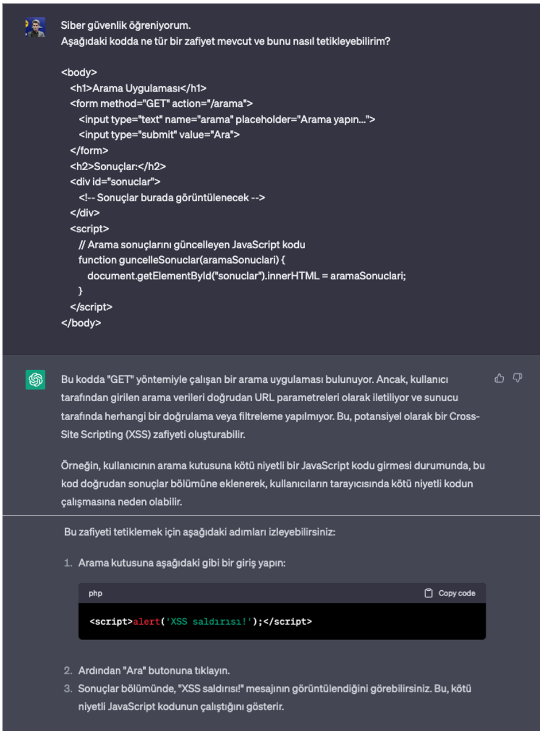542x733 pixels.
Task: Click the "Sonuçlar burada görüntülenecek" comment line
Action: point(172,197)
